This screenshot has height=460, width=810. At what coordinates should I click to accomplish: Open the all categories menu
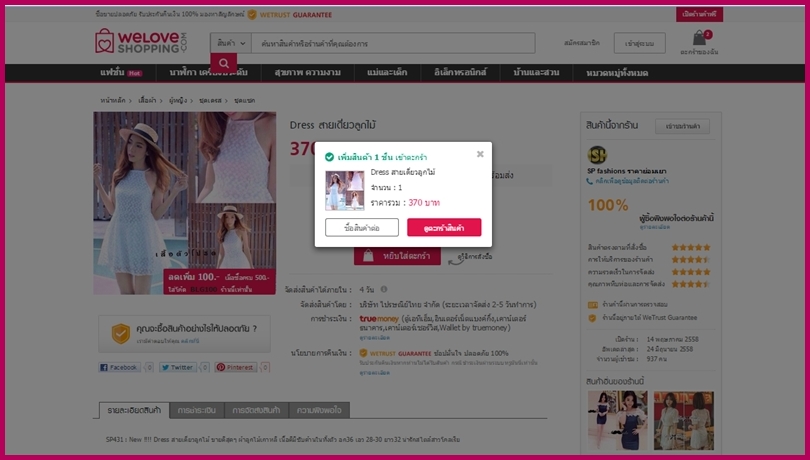click(x=617, y=73)
